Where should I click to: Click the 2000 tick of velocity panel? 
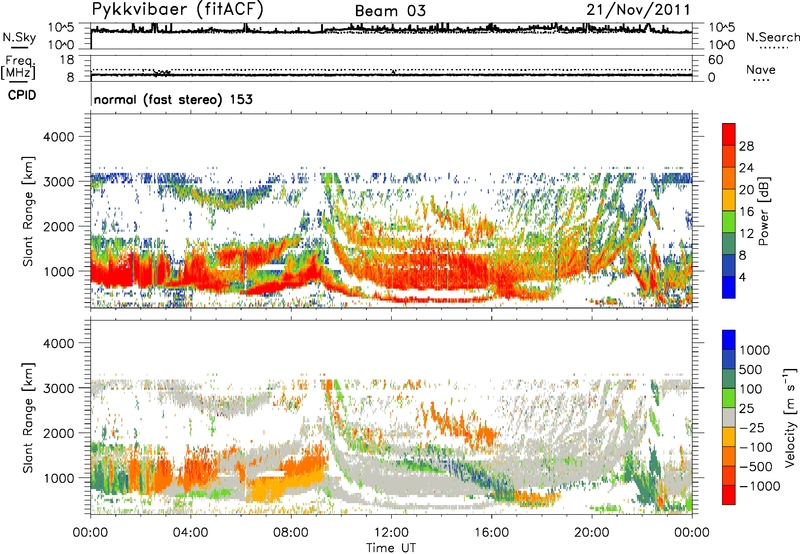tap(58, 433)
